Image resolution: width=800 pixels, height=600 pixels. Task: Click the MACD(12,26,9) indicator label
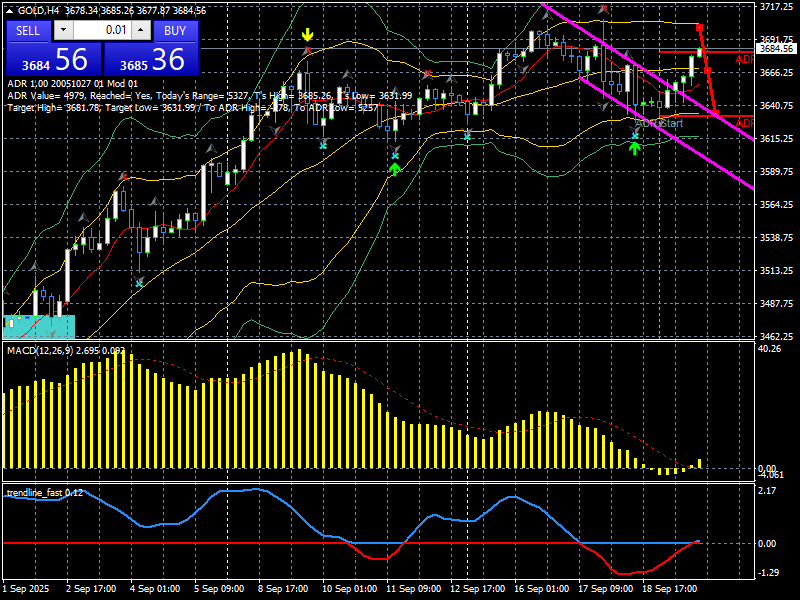[66, 351]
